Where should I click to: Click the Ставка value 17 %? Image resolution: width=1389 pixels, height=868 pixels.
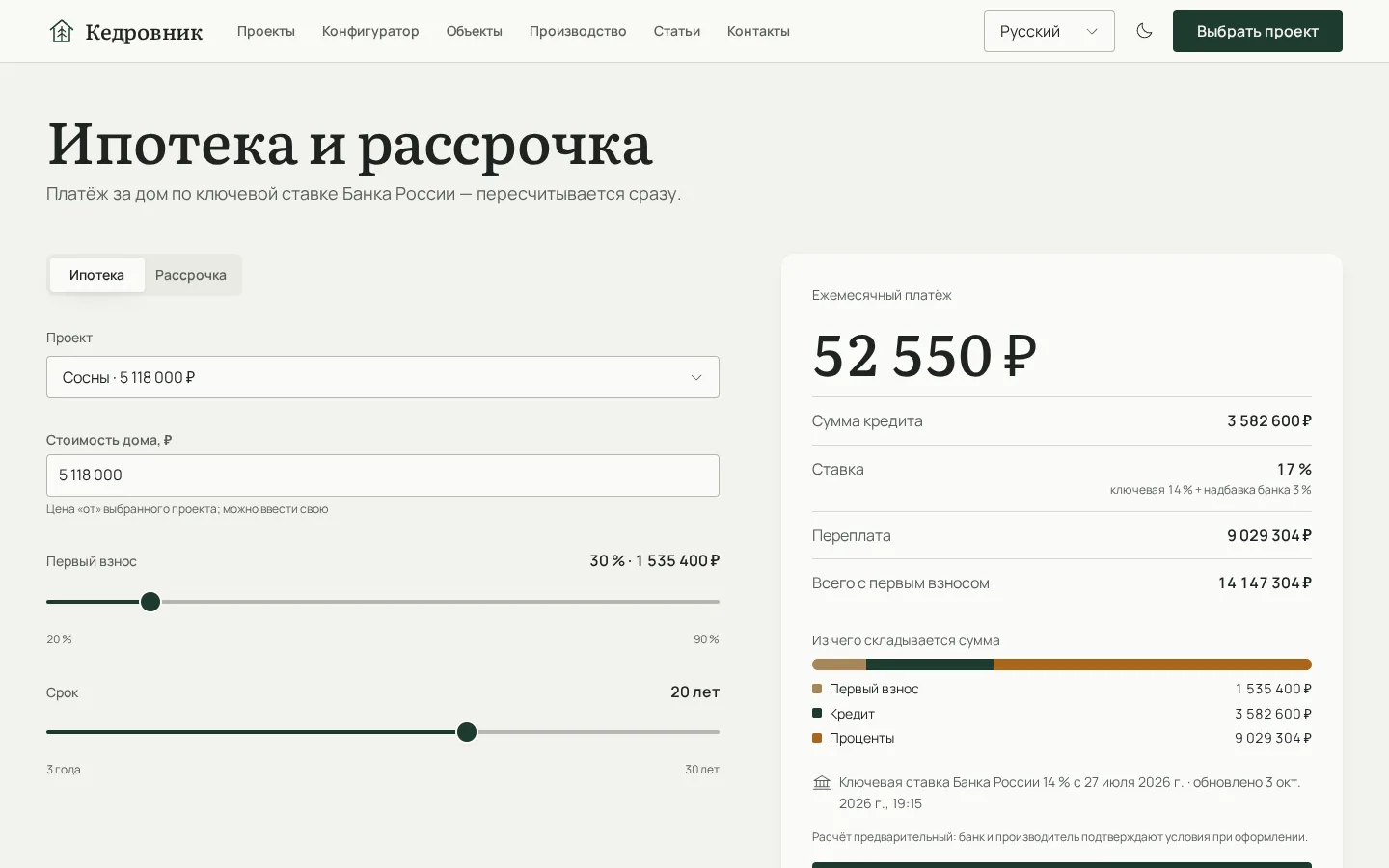coord(1294,469)
